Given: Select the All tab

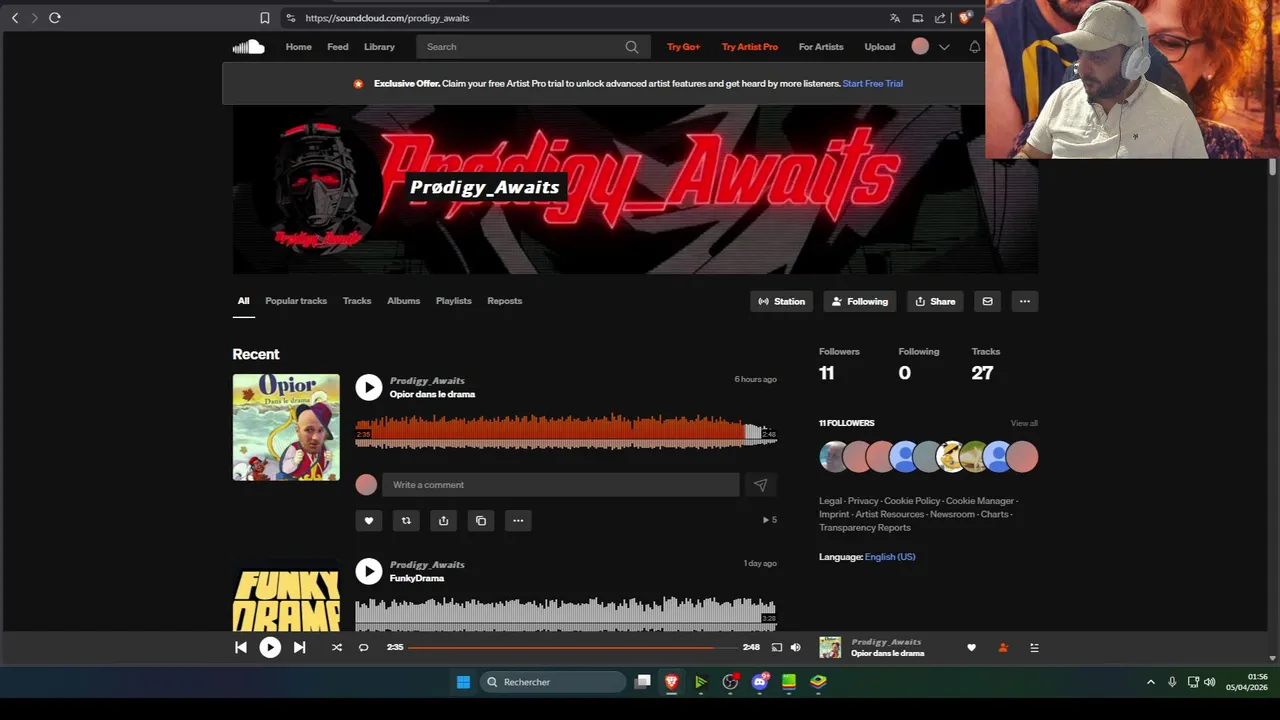Looking at the screenshot, I should click(243, 301).
